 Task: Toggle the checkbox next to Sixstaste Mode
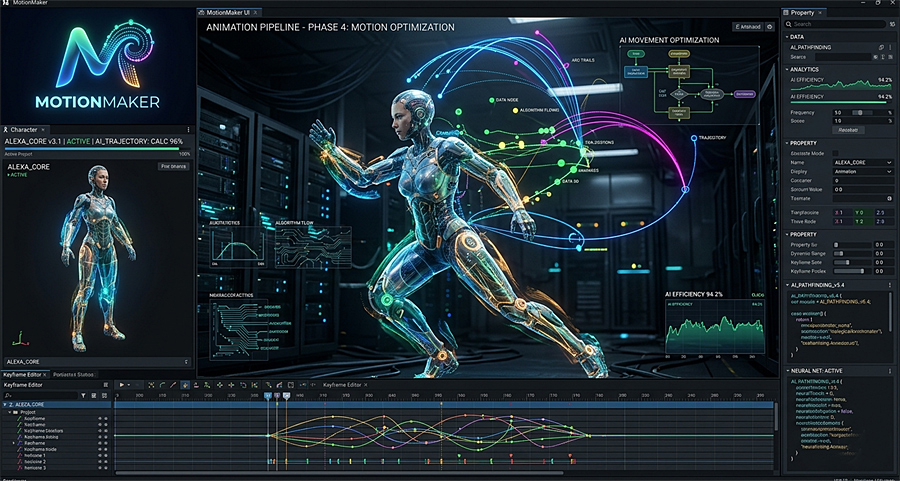835,153
